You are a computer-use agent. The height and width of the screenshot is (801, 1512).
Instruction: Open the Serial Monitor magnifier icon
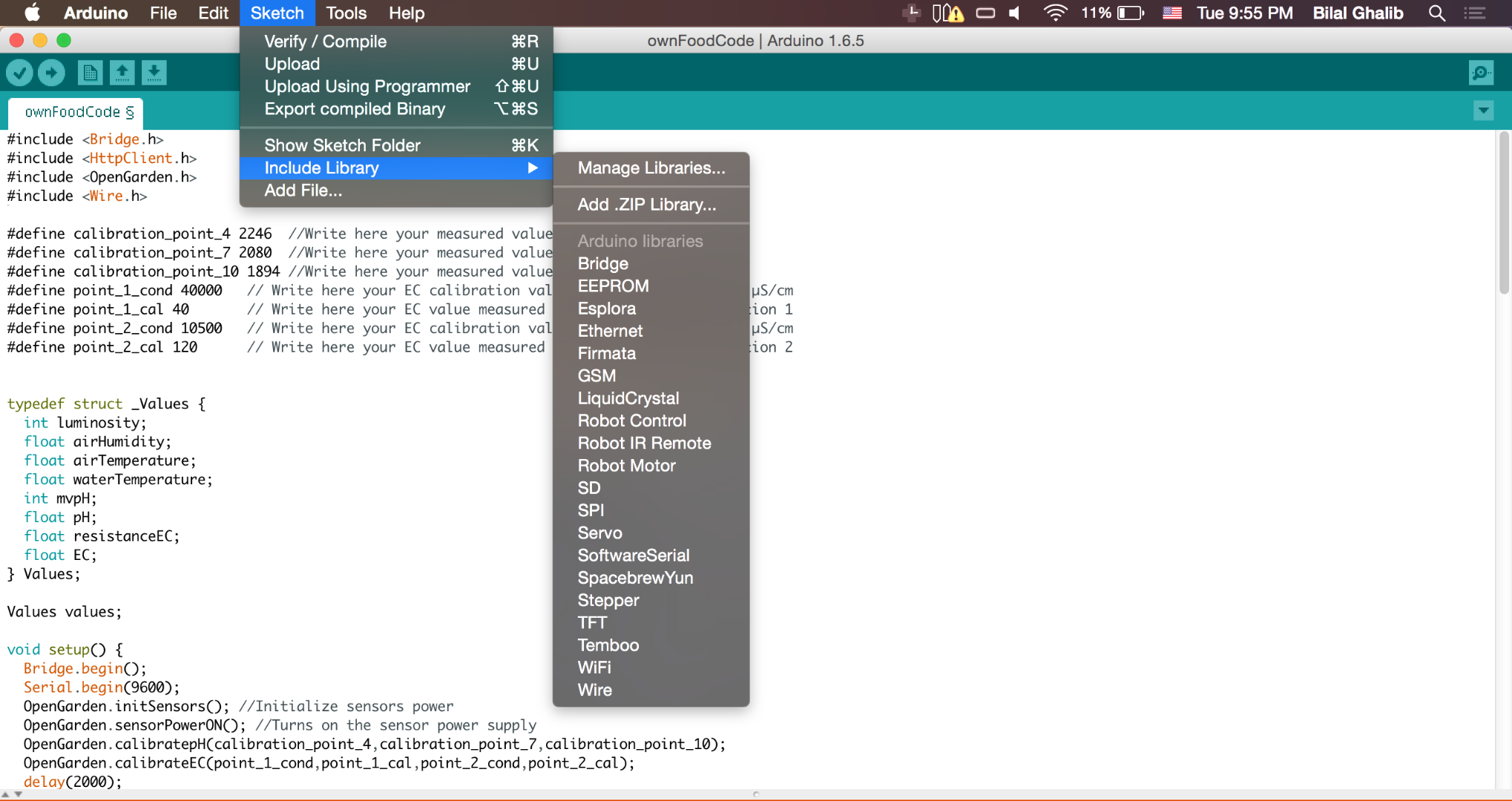click(x=1481, y=73)
